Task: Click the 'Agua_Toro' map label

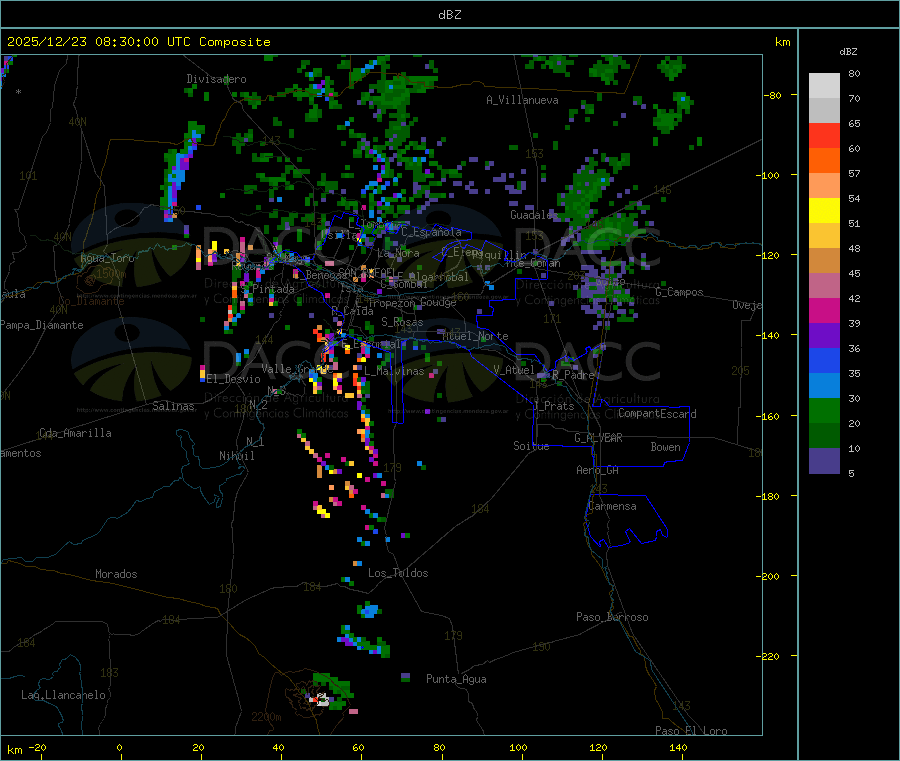Action: tap(107, 258)
